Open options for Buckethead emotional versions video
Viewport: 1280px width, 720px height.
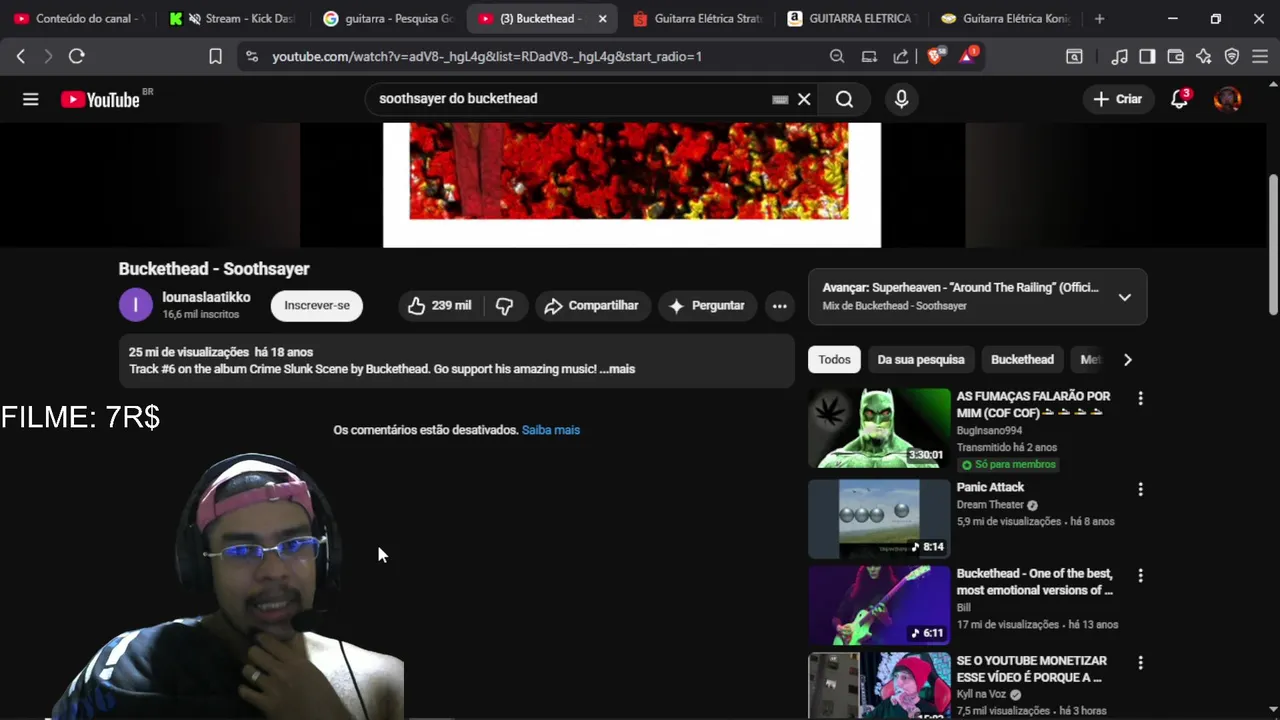pyautogui.click(x=1140, y=575)
